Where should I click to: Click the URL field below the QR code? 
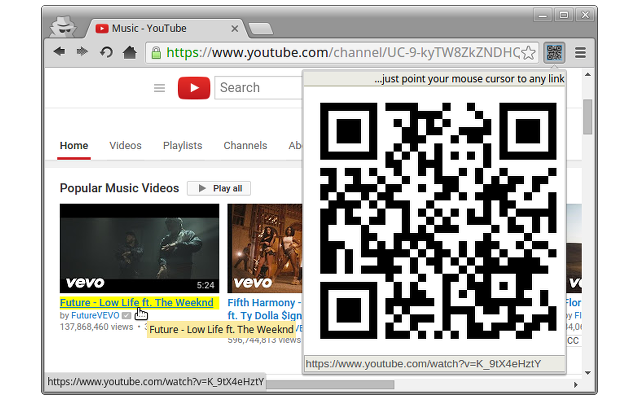click(435, 364)
